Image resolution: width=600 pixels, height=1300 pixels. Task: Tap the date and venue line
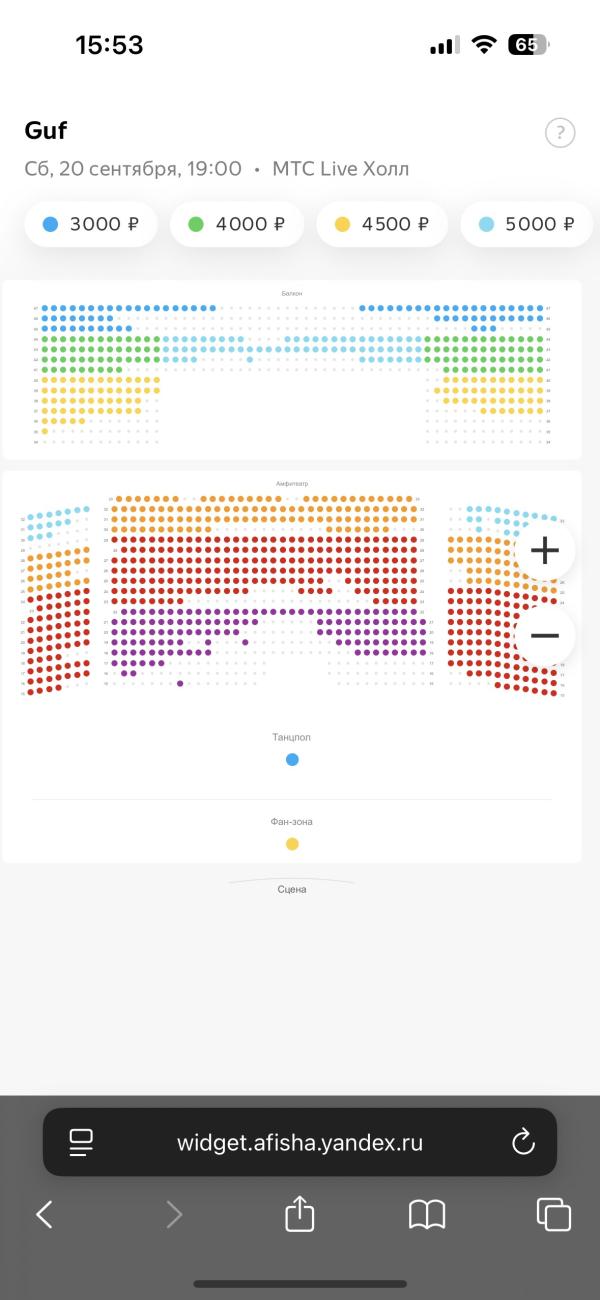coord(217,169)
